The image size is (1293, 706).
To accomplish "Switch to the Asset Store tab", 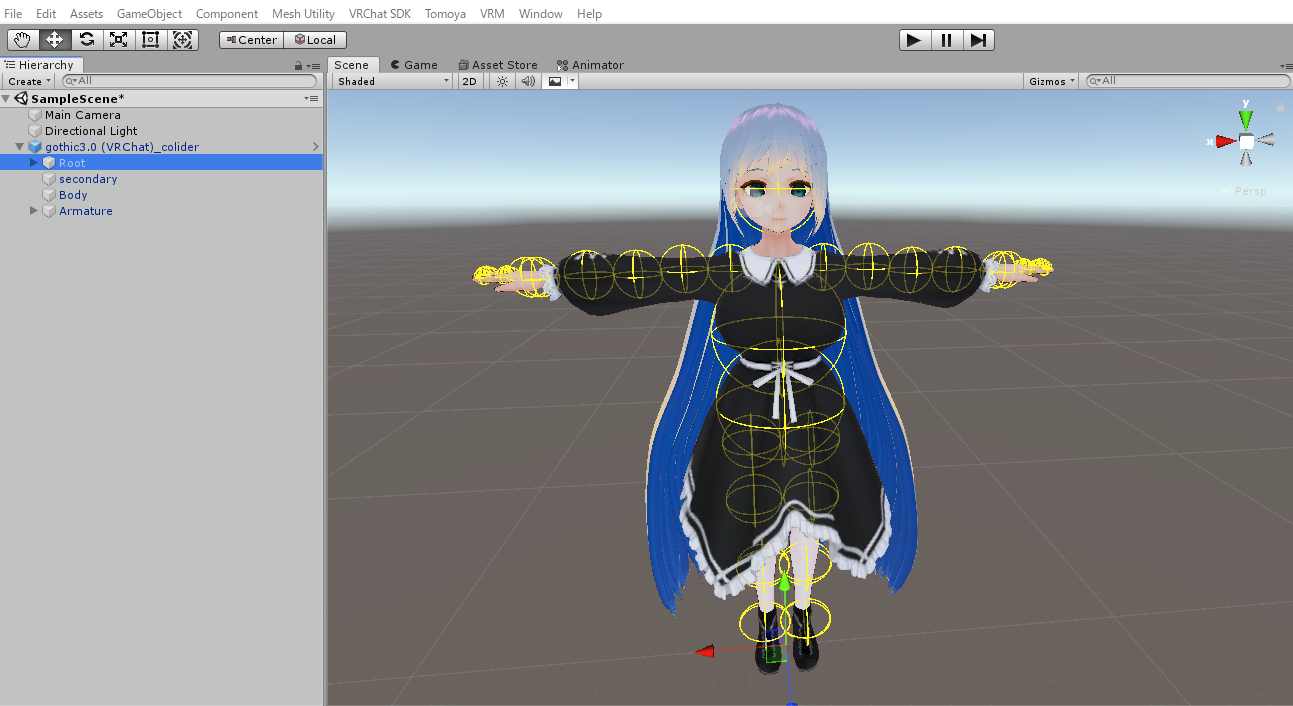I will 497,65.
